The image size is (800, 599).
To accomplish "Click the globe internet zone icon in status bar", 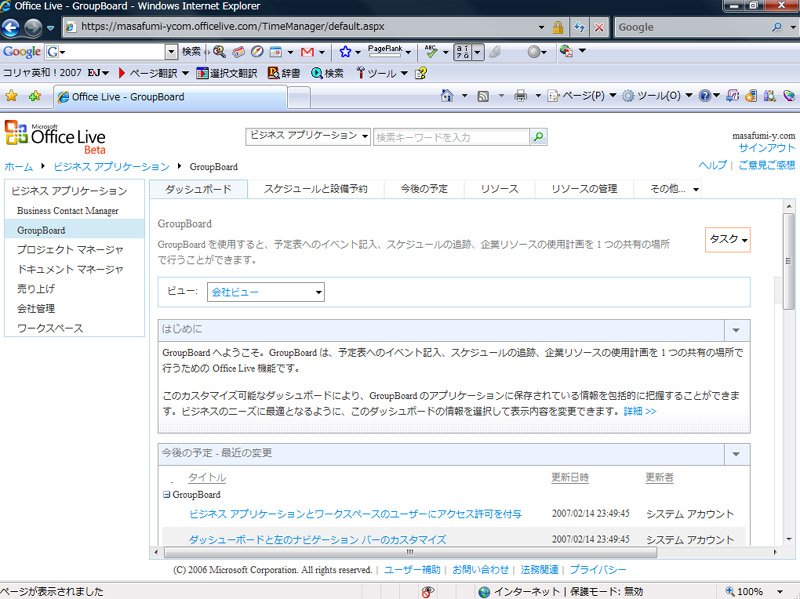I will [x=484, y=591].
